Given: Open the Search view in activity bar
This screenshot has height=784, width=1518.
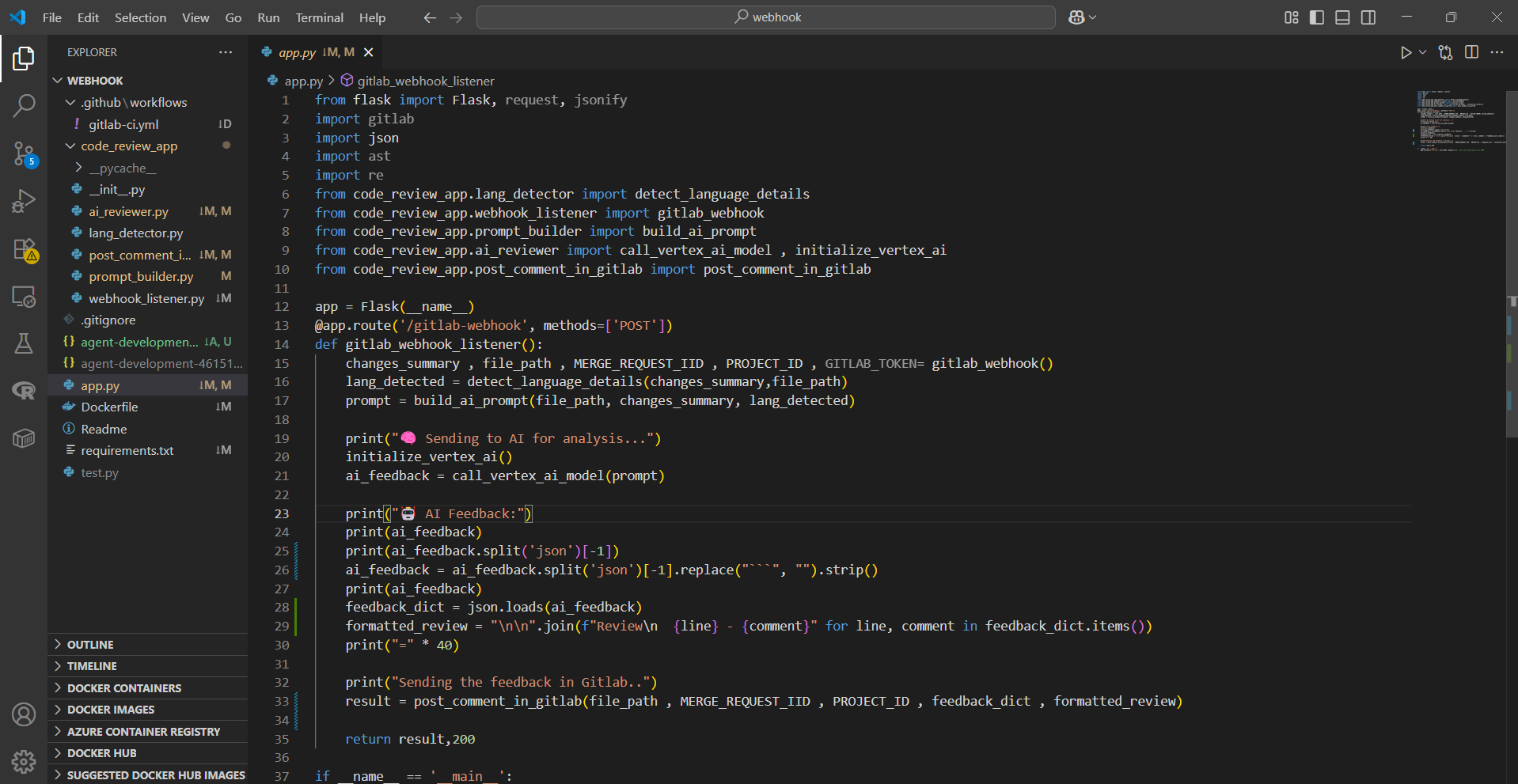Looking at the screenshot, I should click(x=24, y=105).
